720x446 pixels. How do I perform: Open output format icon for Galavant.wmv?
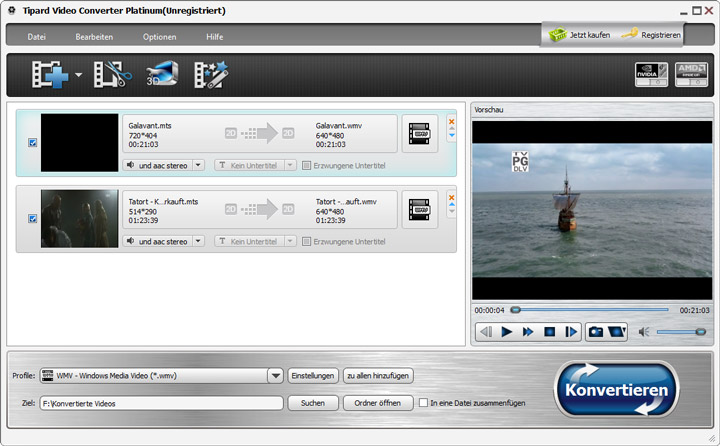click(419, 134)
